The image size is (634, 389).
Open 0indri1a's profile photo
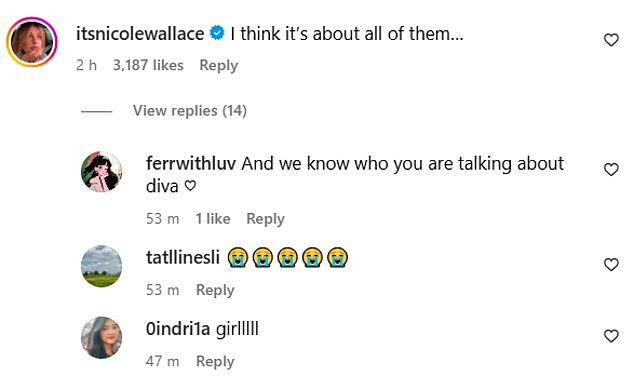point(101,338)
